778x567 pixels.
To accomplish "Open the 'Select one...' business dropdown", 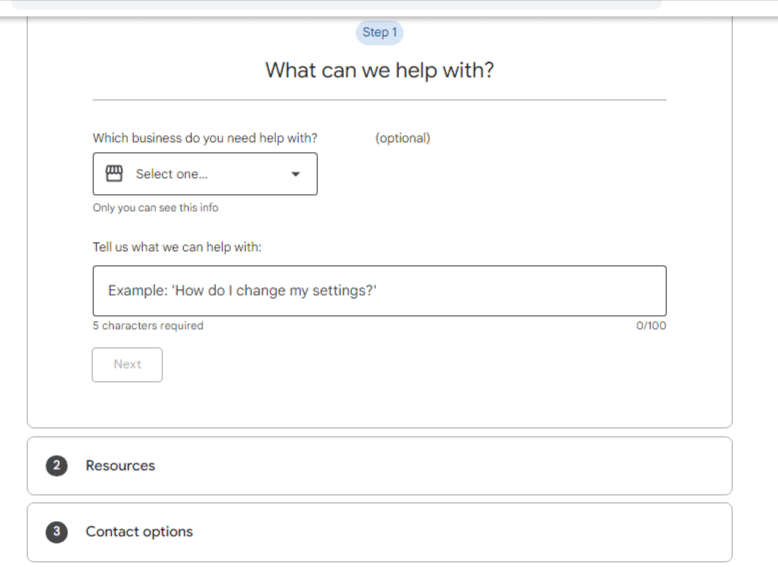I will coord(205,174).
